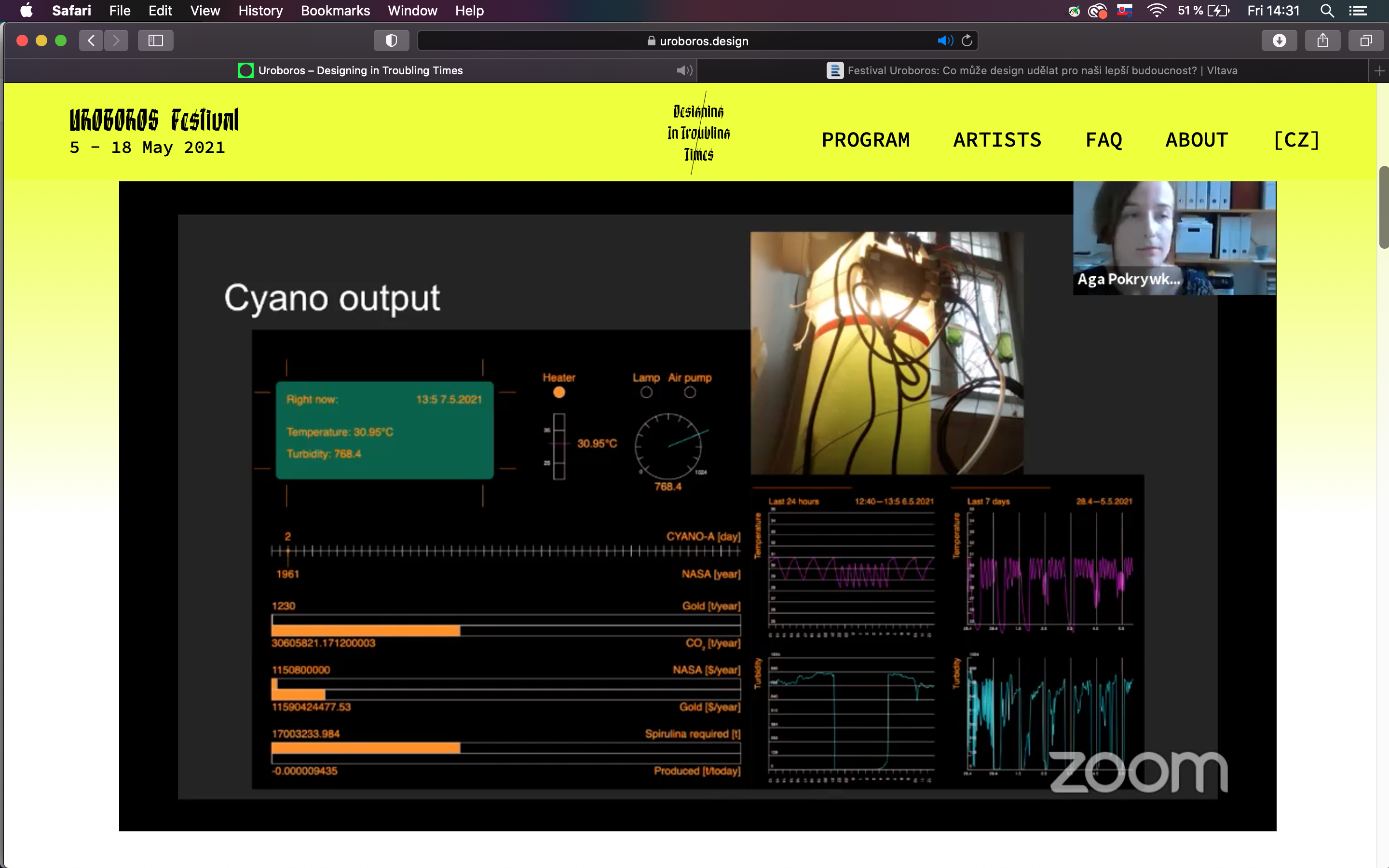The image size is (1389, 868).
Task: Reload the uroboros.design page
Action: [967, 41]
